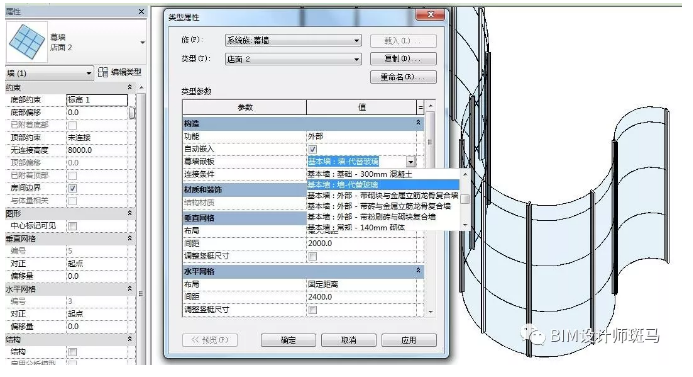Screen dimensions: 693x377
Task: Open the type selector arrow beside 店面 2 in Properties
Action: (142, 42)
